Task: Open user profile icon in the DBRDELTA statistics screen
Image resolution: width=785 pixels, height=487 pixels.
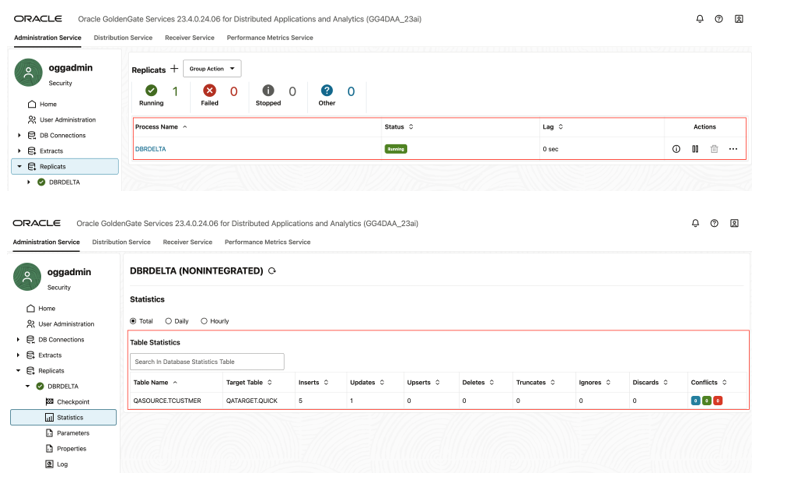Action: click(x=734, y=223)
